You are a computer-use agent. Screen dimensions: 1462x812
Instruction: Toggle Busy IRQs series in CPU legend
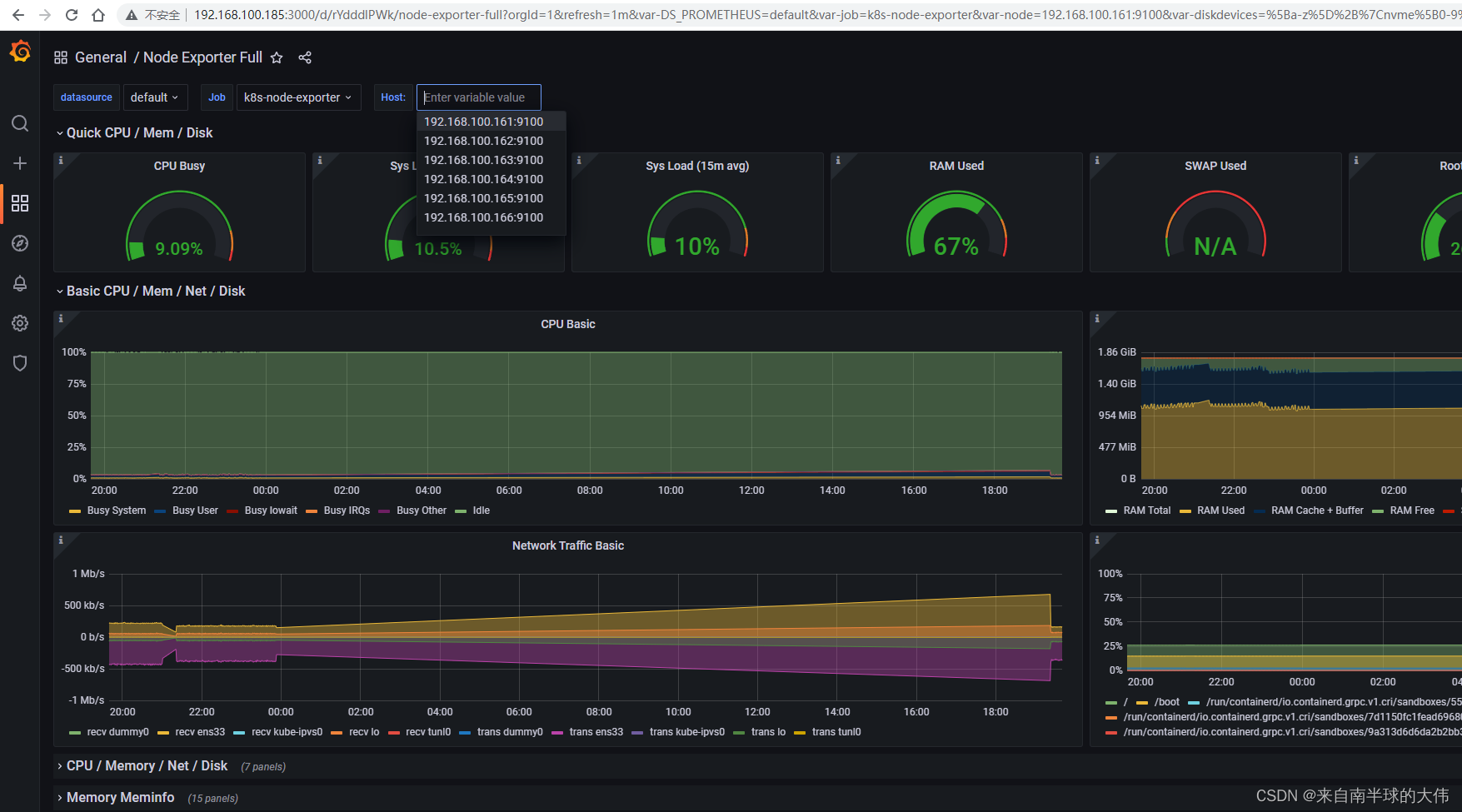[x=347, y=511]
